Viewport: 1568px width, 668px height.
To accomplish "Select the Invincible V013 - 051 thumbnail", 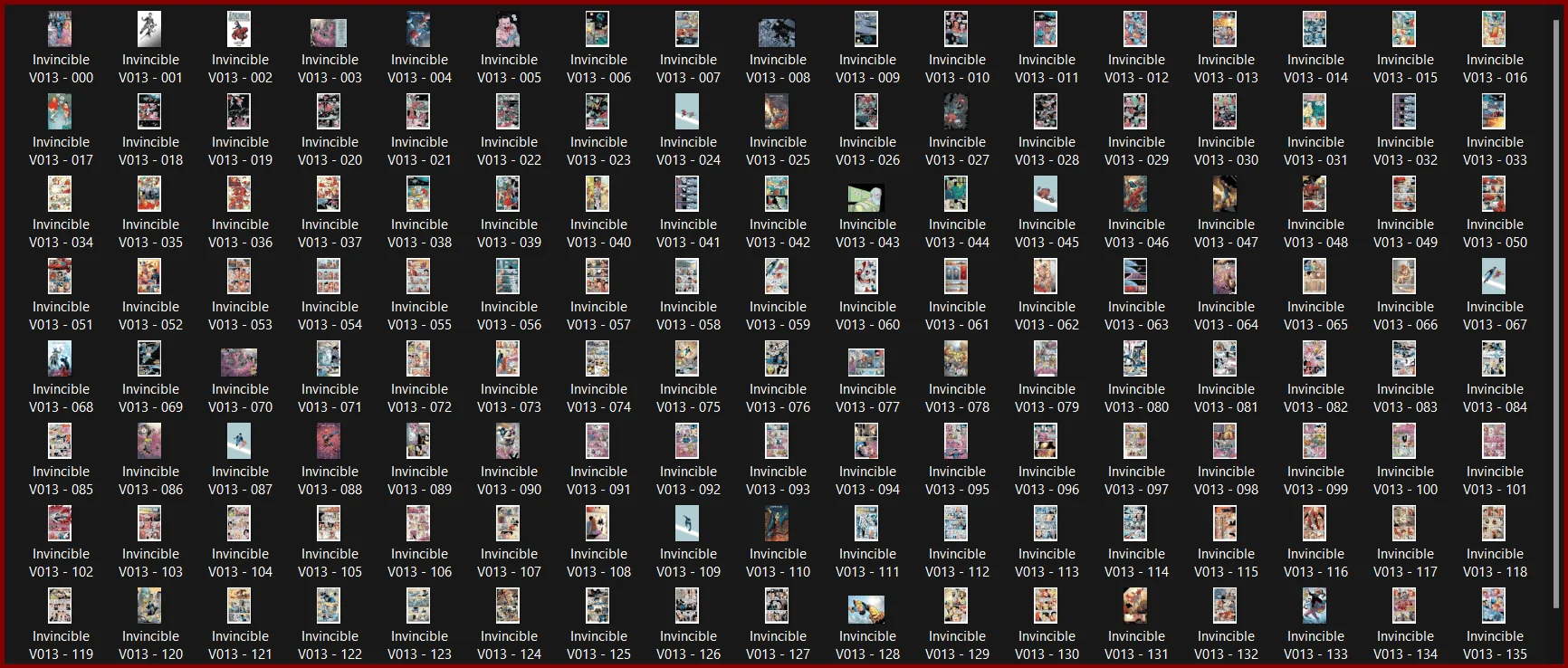I will [x=60, y=276].
